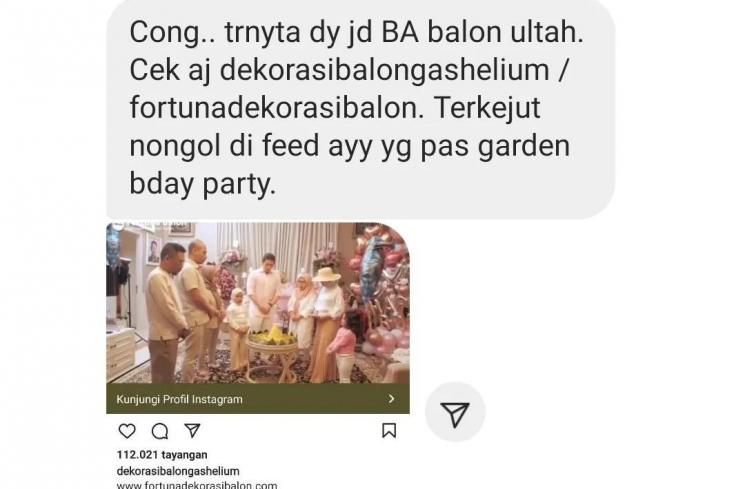Select the message bubble starting with Cong..
Screen dimensions: 745x489
click(x=360, y=108)
